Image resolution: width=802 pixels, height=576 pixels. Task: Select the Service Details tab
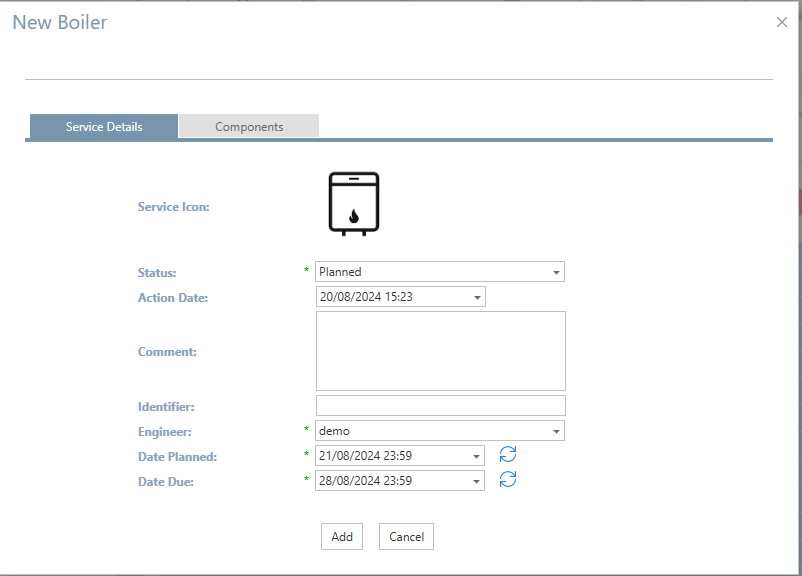[x=104, y=127]
